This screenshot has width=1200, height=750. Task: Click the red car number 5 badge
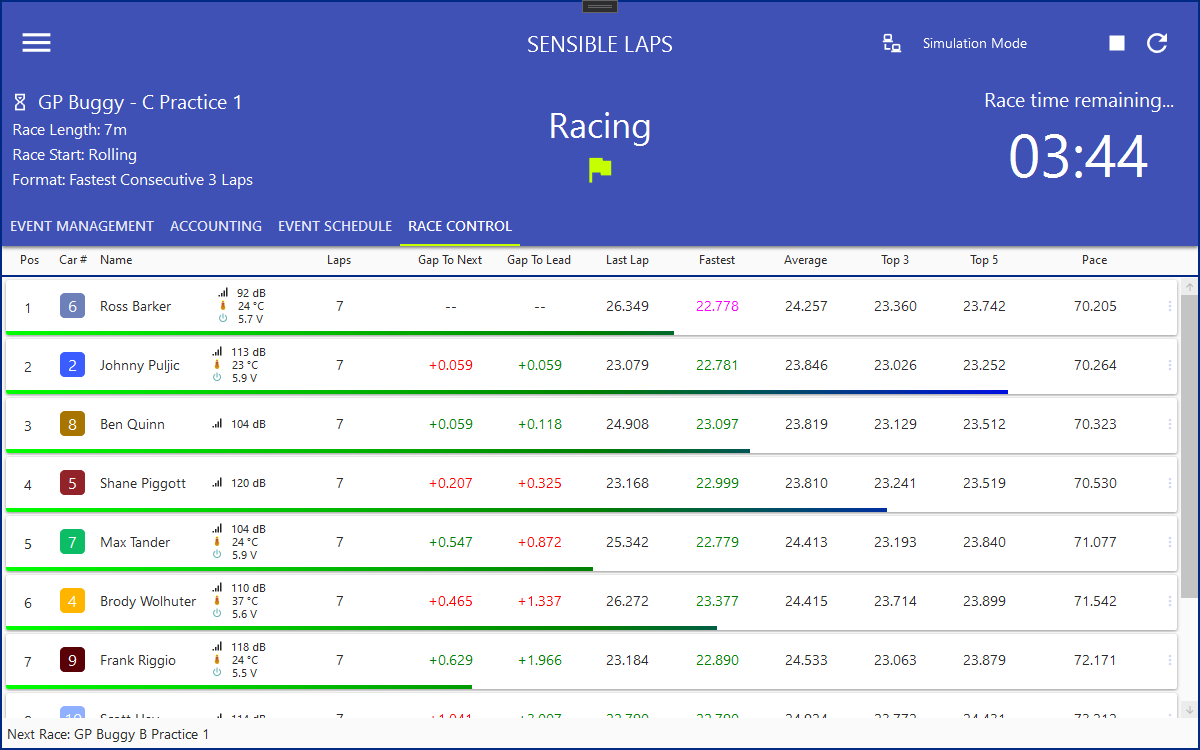72,484
